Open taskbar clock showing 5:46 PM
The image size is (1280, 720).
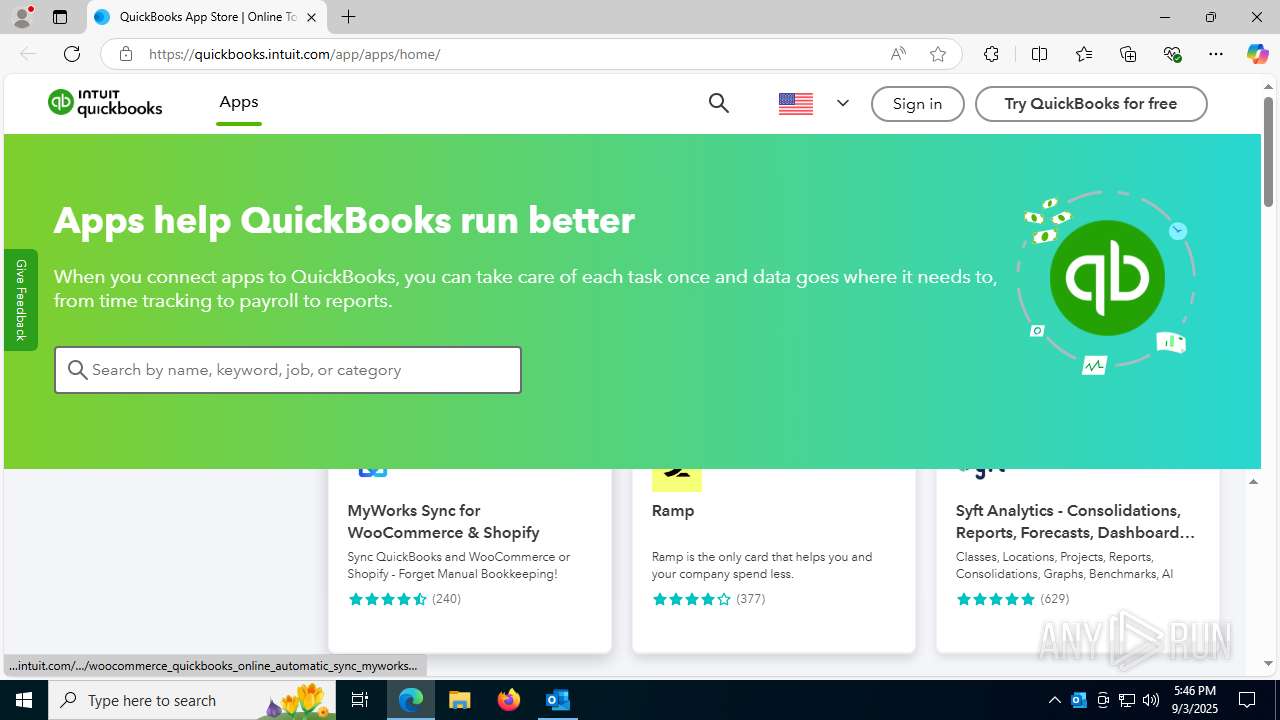coord(1195,700)
